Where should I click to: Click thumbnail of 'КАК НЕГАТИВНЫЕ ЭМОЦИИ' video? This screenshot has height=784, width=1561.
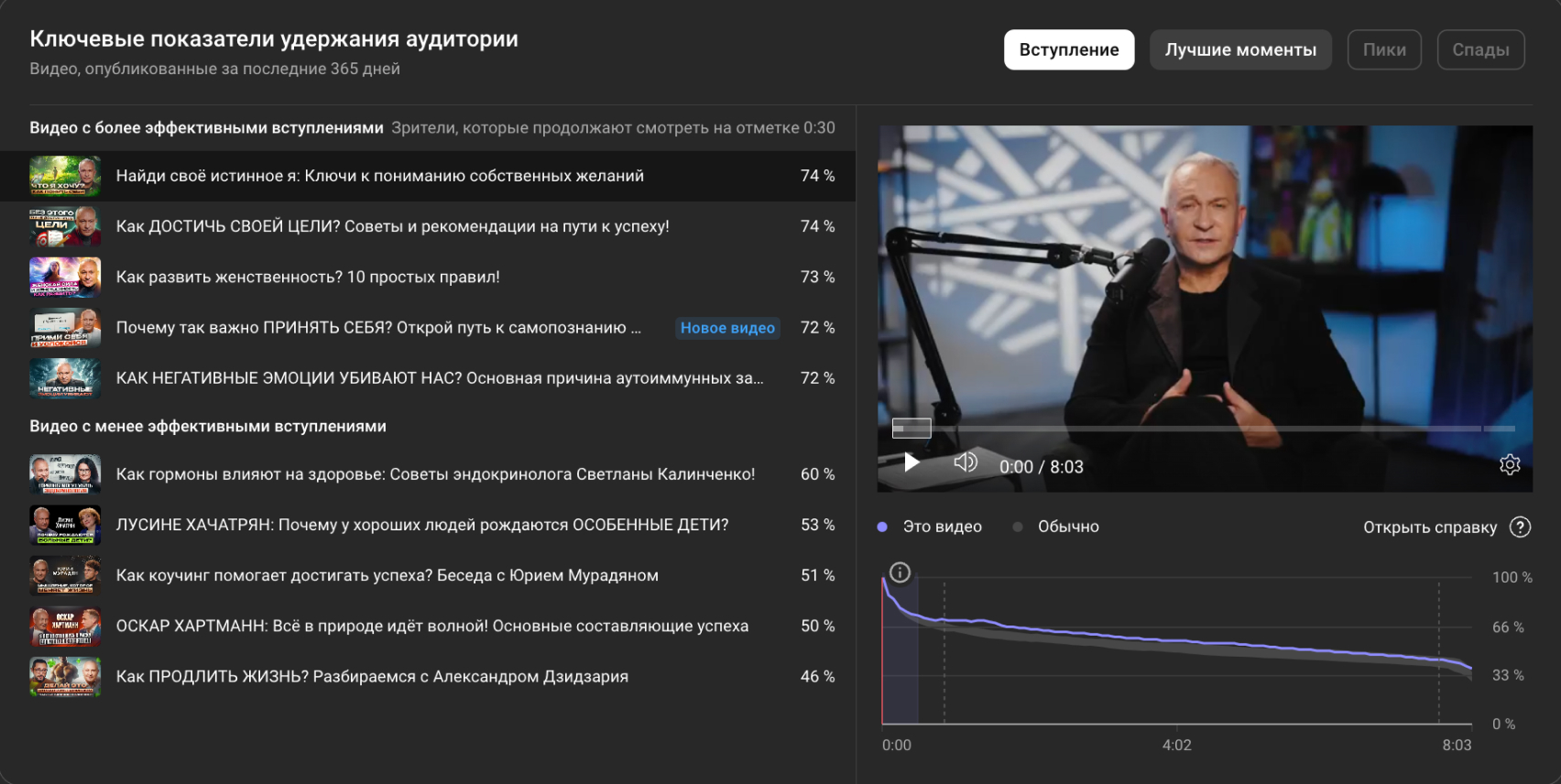click(x=65, y=378)
